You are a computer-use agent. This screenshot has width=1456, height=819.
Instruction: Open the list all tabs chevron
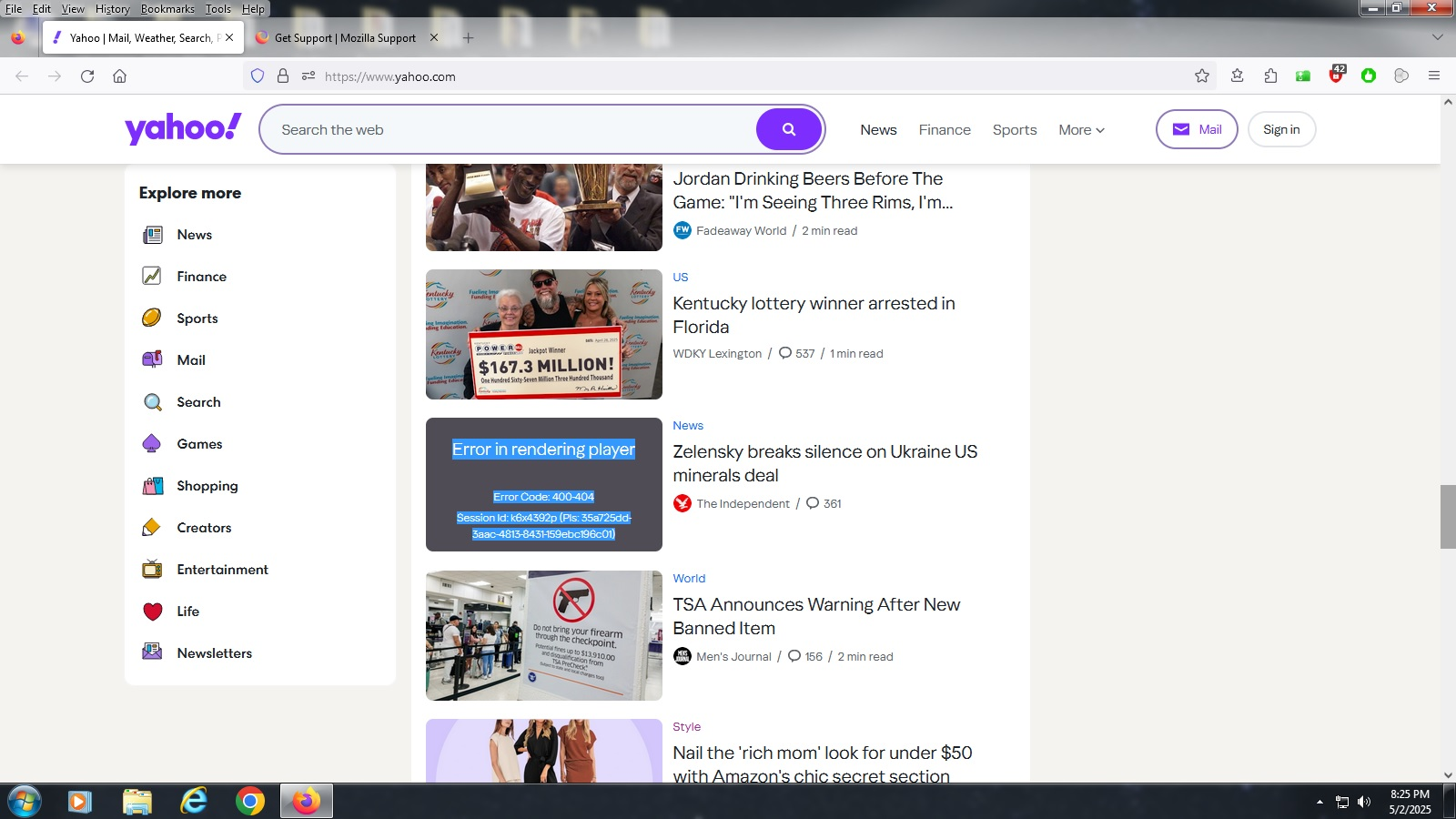[x=1438, y=37]
